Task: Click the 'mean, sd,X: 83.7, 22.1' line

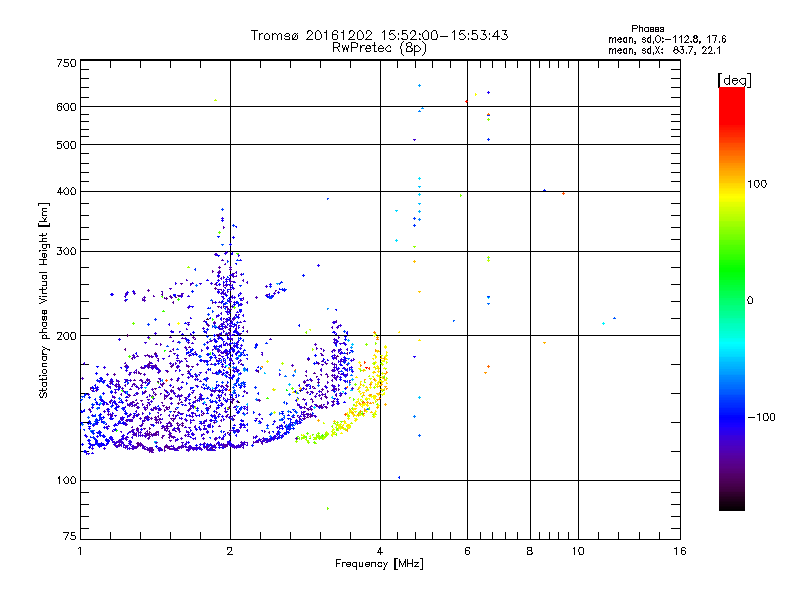Action: [x=665, y=51]
